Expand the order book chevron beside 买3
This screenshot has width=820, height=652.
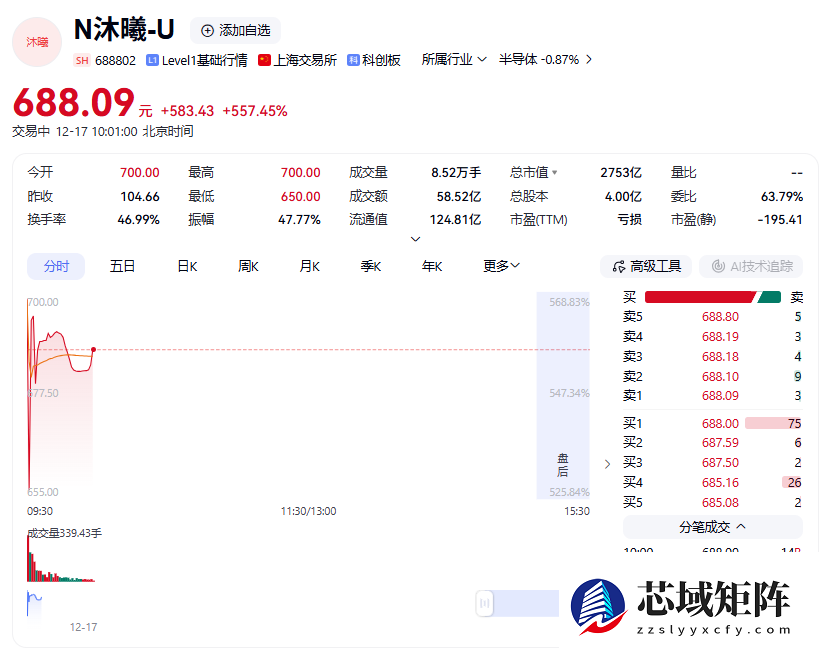pyautogui.click(x=608, y=464)
